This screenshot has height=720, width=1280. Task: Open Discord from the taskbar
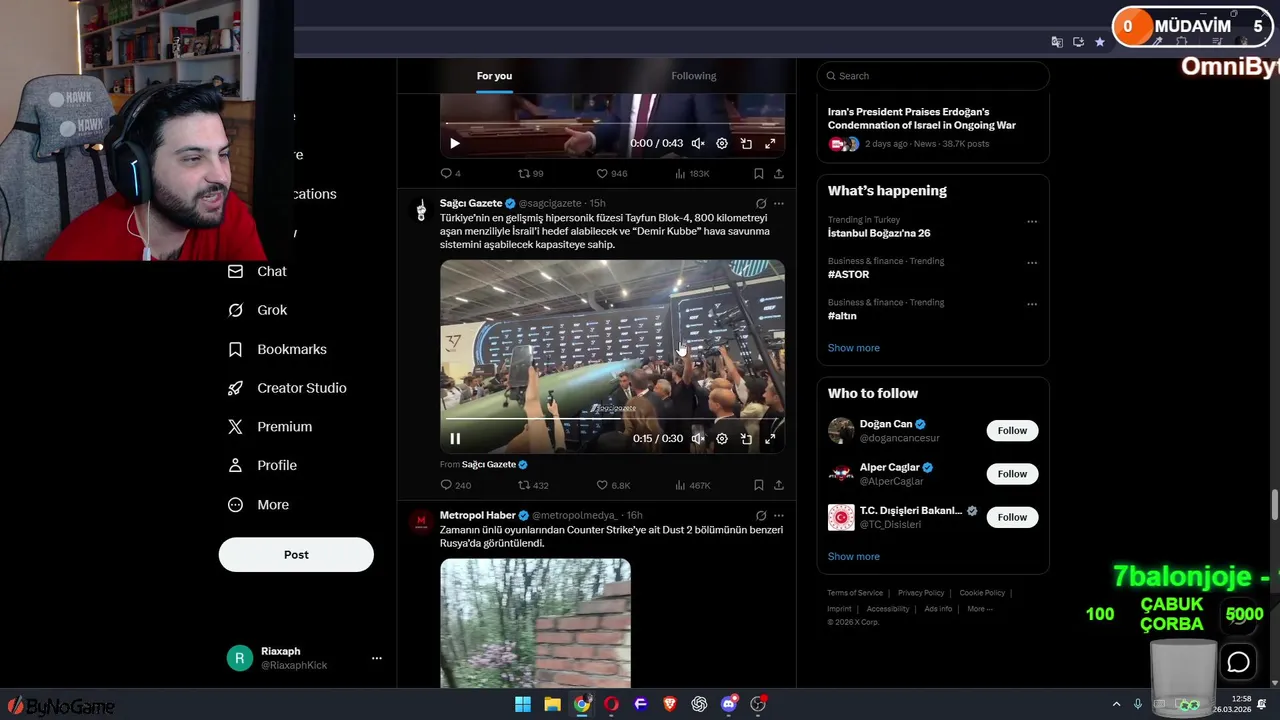click(x=729, y=704)
